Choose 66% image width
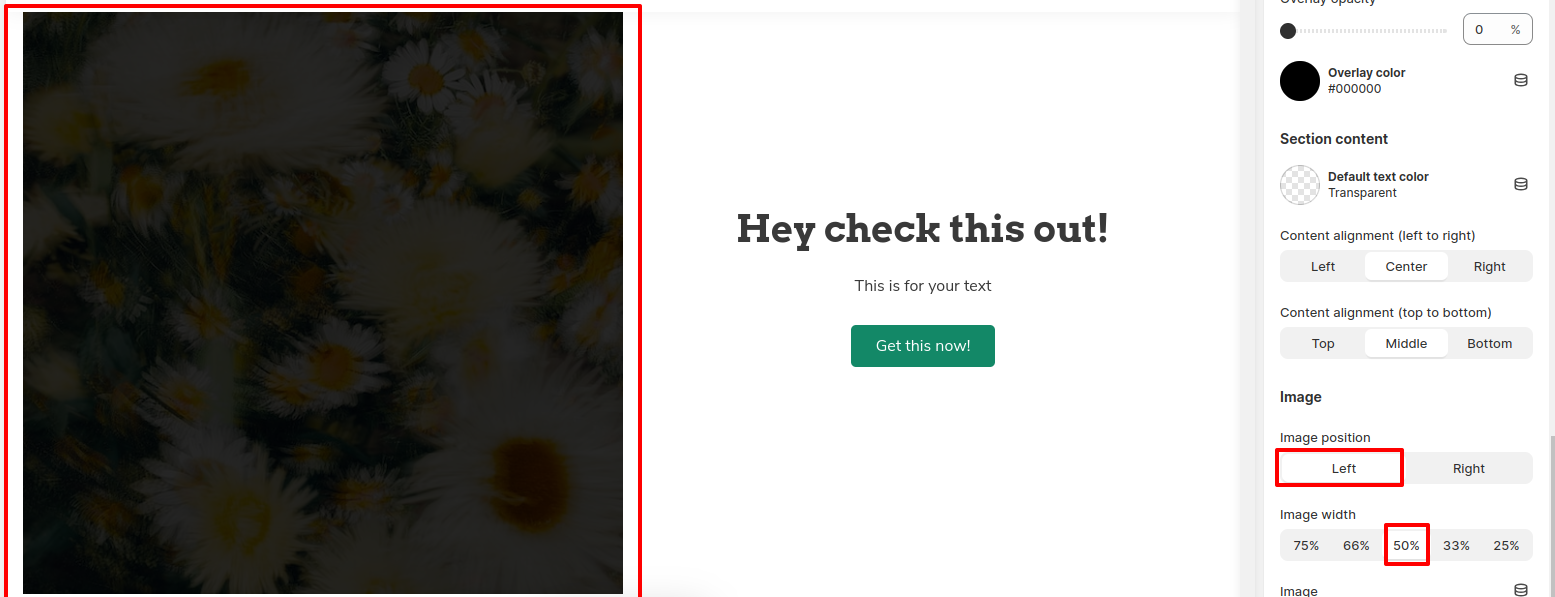Screen dimensions: 1555x597 tap(1356, 545)
